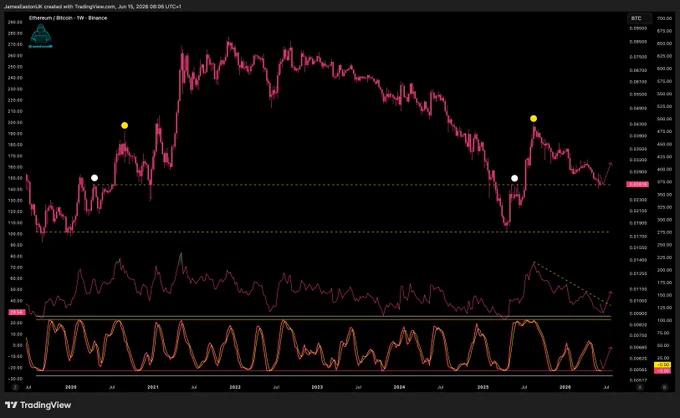This screenshot has width=680, height=418.
Task: Click the '2022' label on time axis
Action: click(235, 387)
